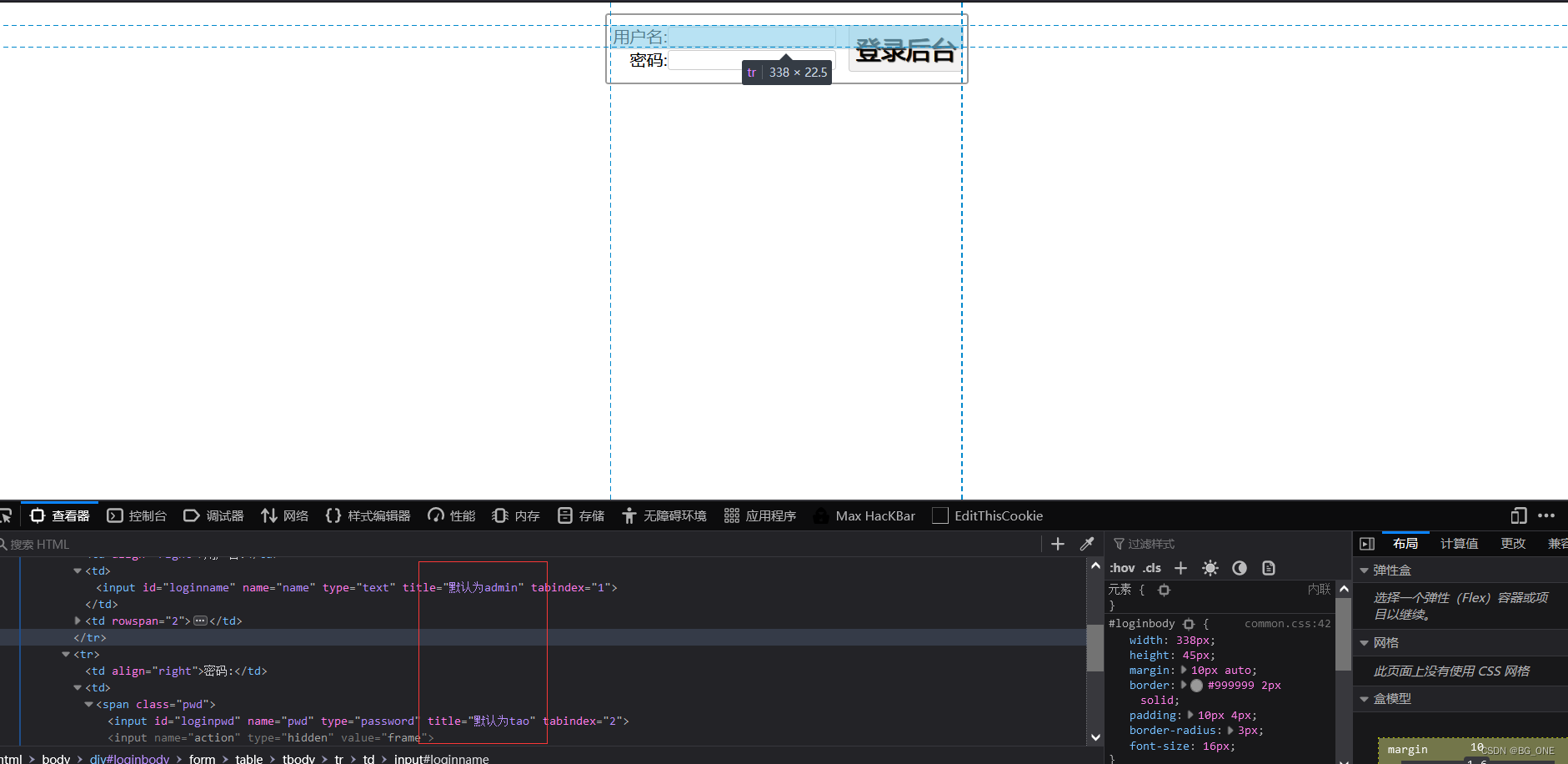Screen dimensions: 1568x764
Task: Click the form breadcrumb
Action: pos(202,758)
